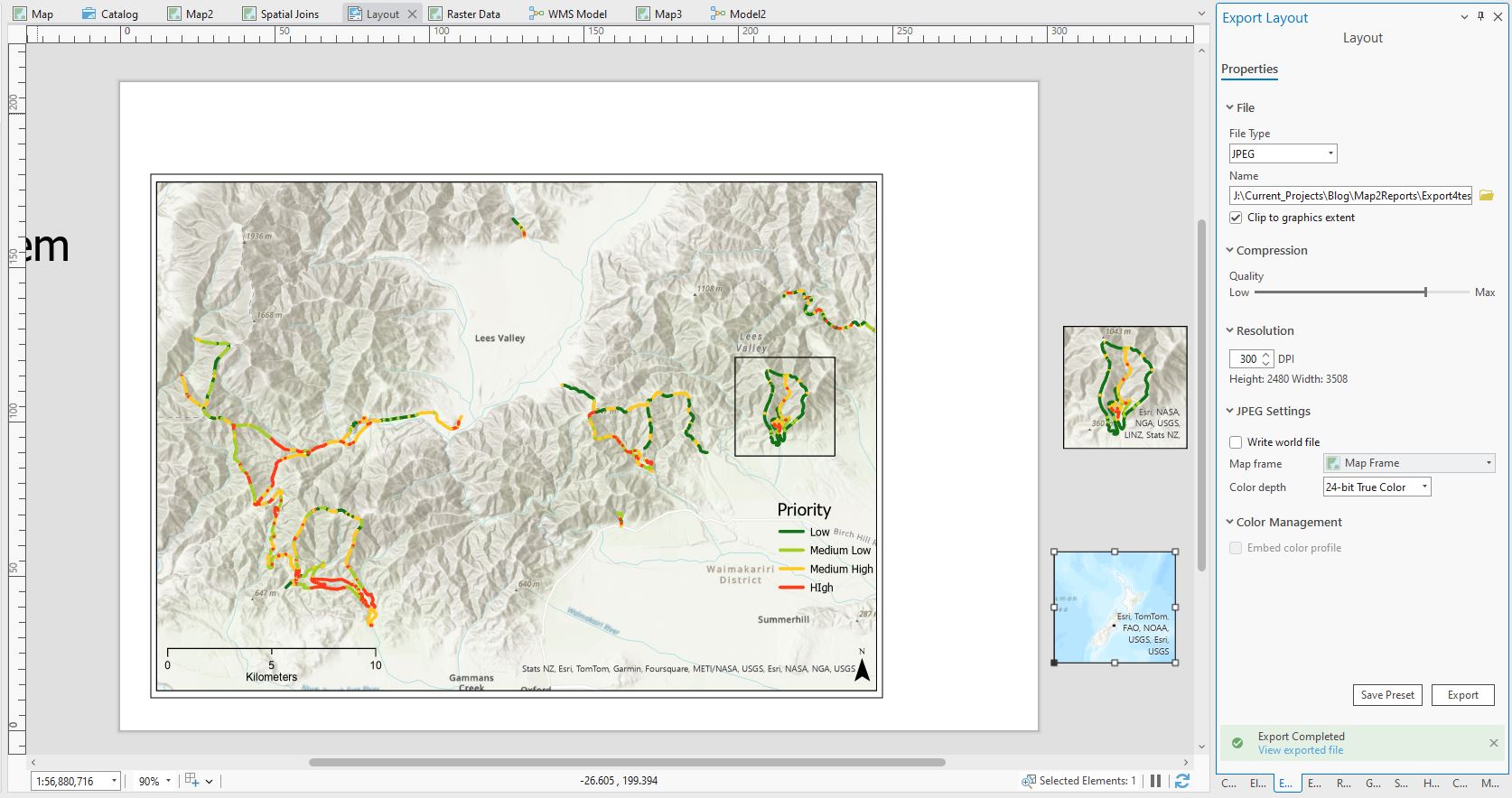This screenshot has width=1512, height=798.
Task: Close the Layout view tab
Action: pos(412,14)
